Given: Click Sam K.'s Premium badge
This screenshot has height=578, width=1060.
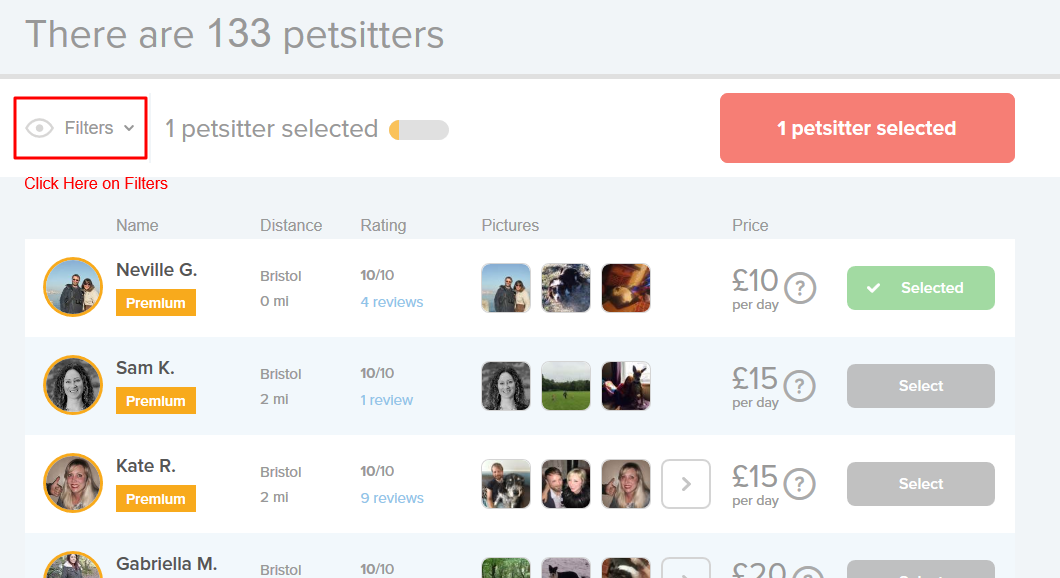Looking at the screenshot, I should pos(156,401).
